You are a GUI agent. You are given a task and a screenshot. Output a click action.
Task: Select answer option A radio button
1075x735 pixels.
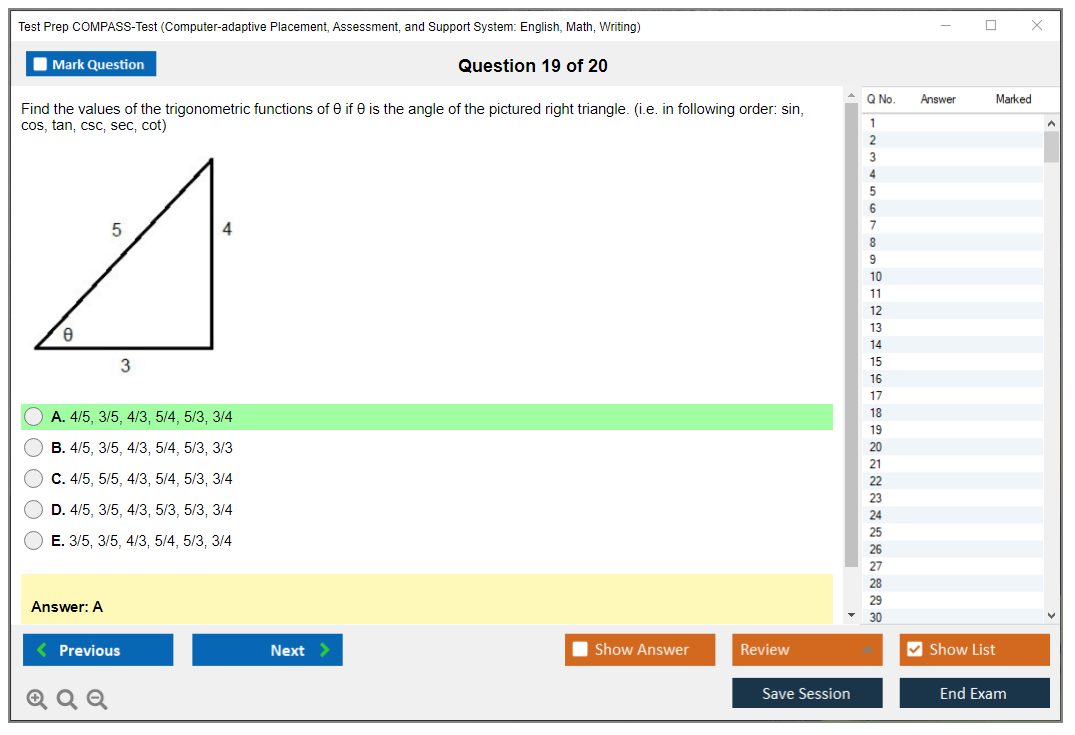point(34,417)
